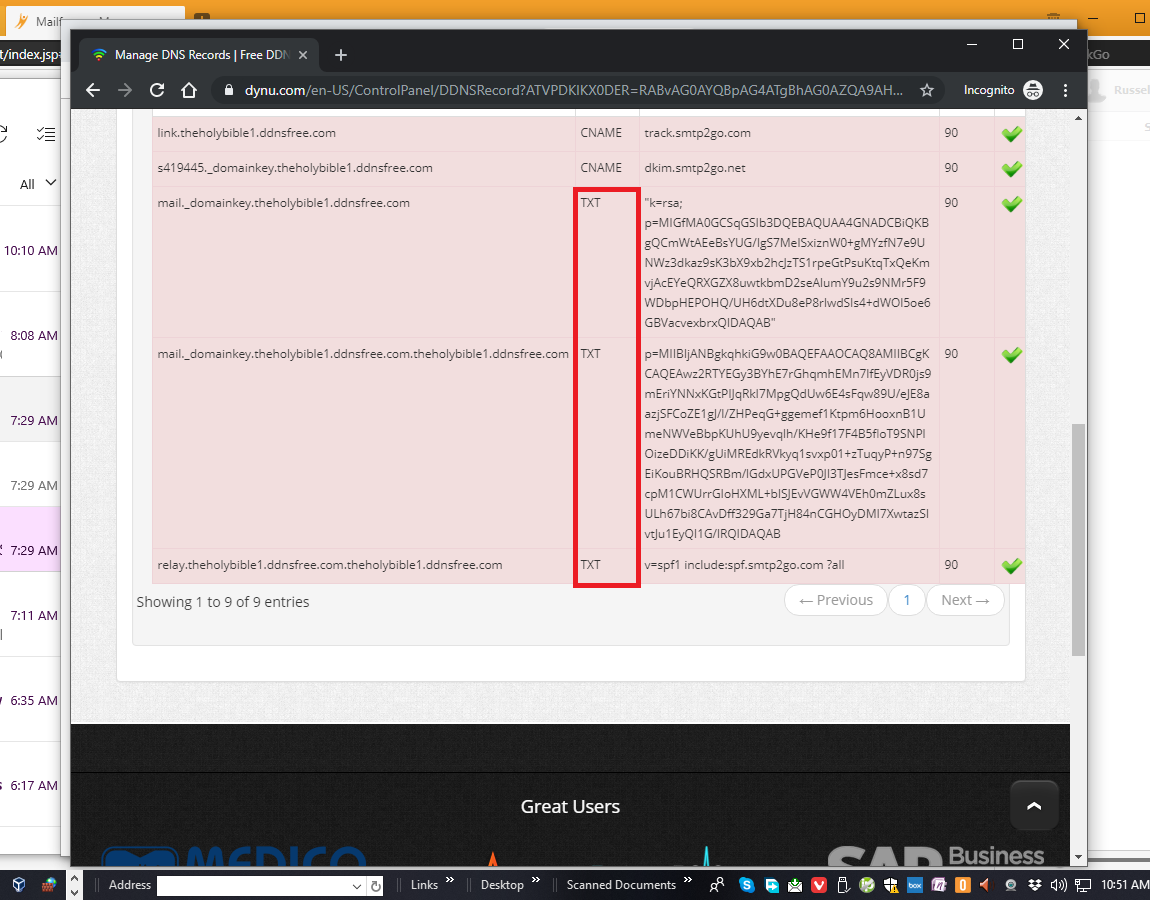Image resolution: width=1150 pixels, height=900 pixels.
Task: Click the page vertical scrollbar thumb
Action: 1077,540
